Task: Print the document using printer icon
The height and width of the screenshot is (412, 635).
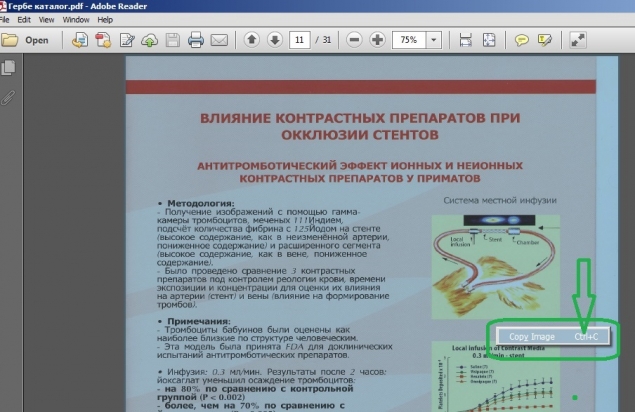Action: 196,41
